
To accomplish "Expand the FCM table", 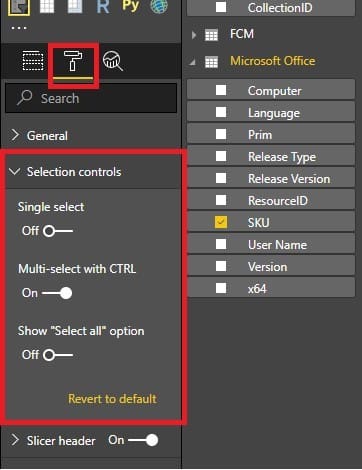I will 194,35.
